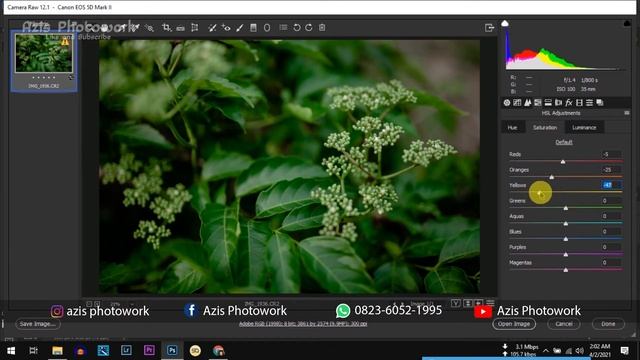Open the Tone Curve panel icon
This screenshot has width=640, height=360.
pos(517,103)
